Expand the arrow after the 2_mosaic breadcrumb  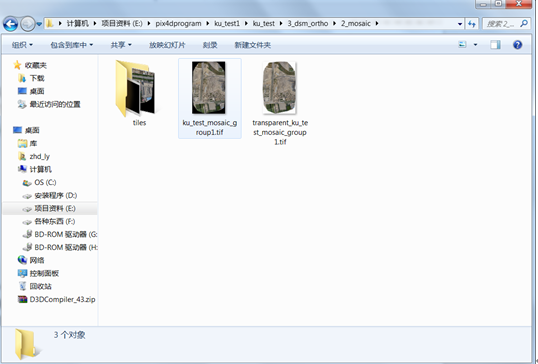tap(377, 23)
